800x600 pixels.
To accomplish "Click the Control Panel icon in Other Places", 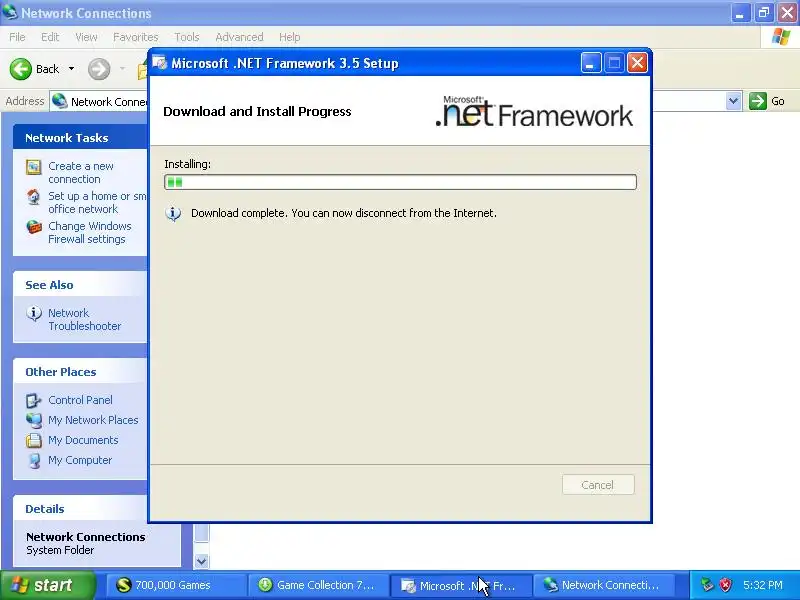I will click(34, 401).
